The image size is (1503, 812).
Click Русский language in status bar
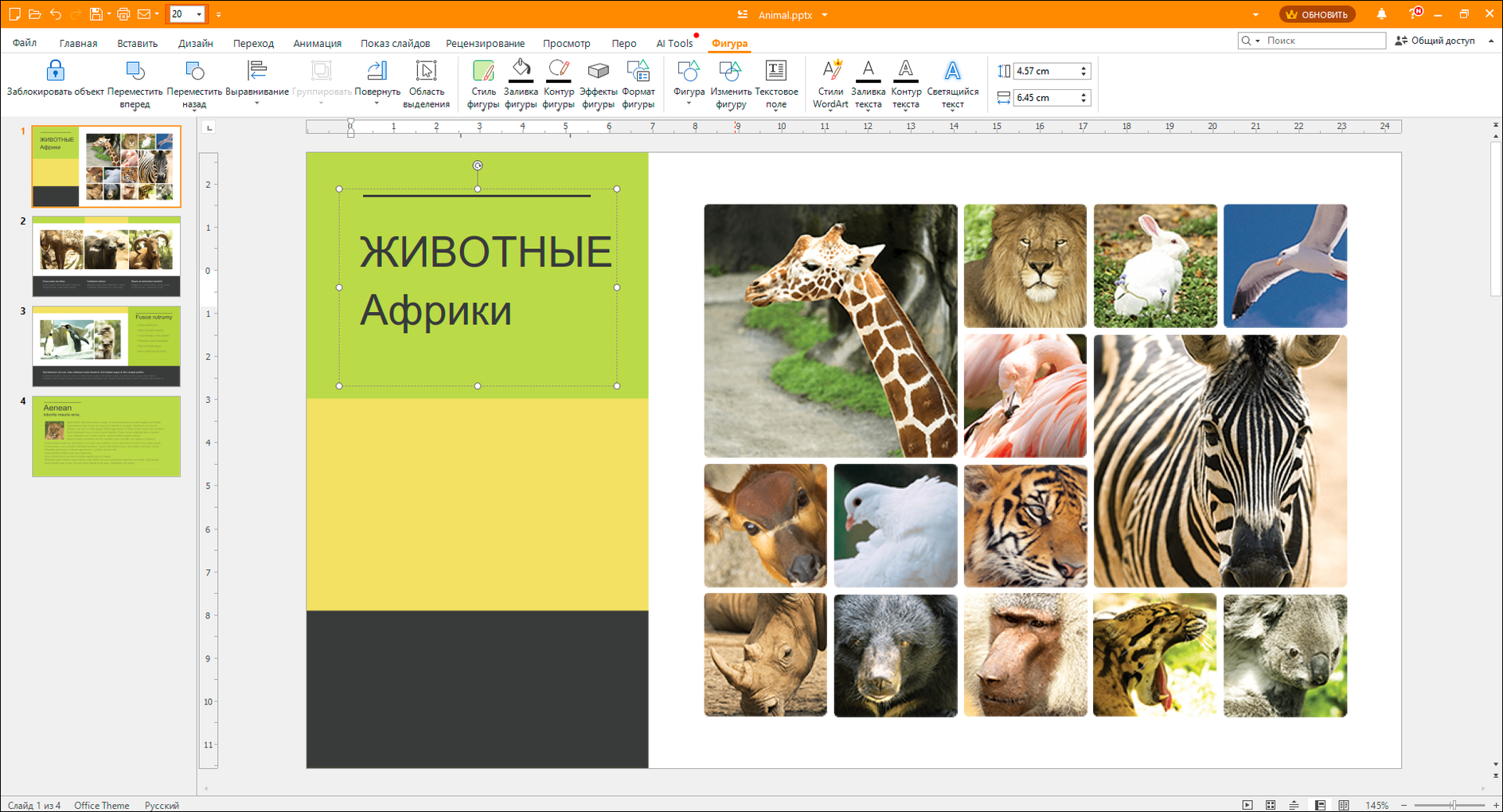point(162,805)
